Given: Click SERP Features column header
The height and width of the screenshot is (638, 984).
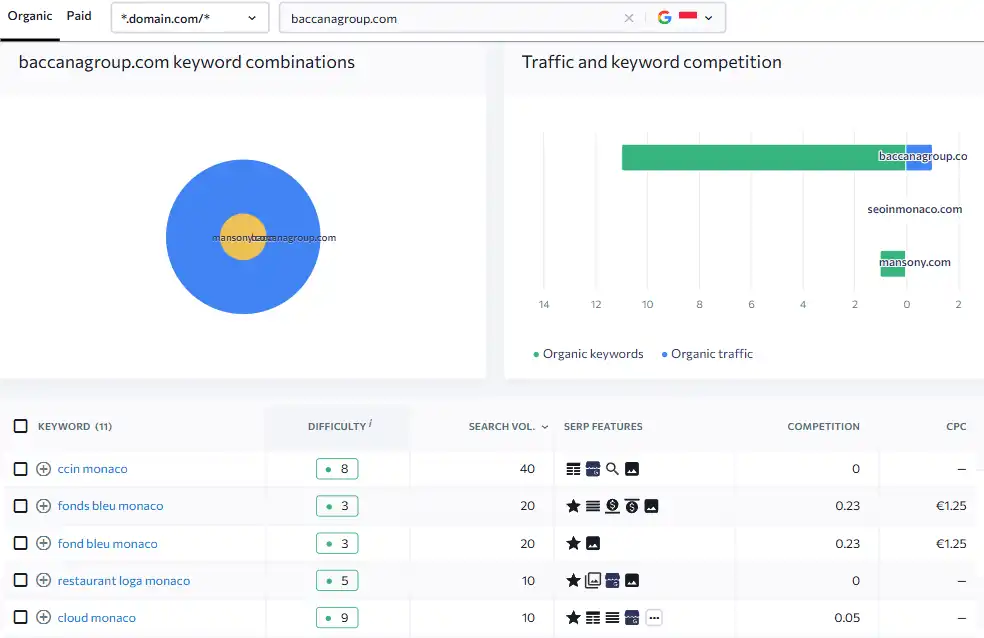Looking at the screenshot, I should tap(603, 427).
